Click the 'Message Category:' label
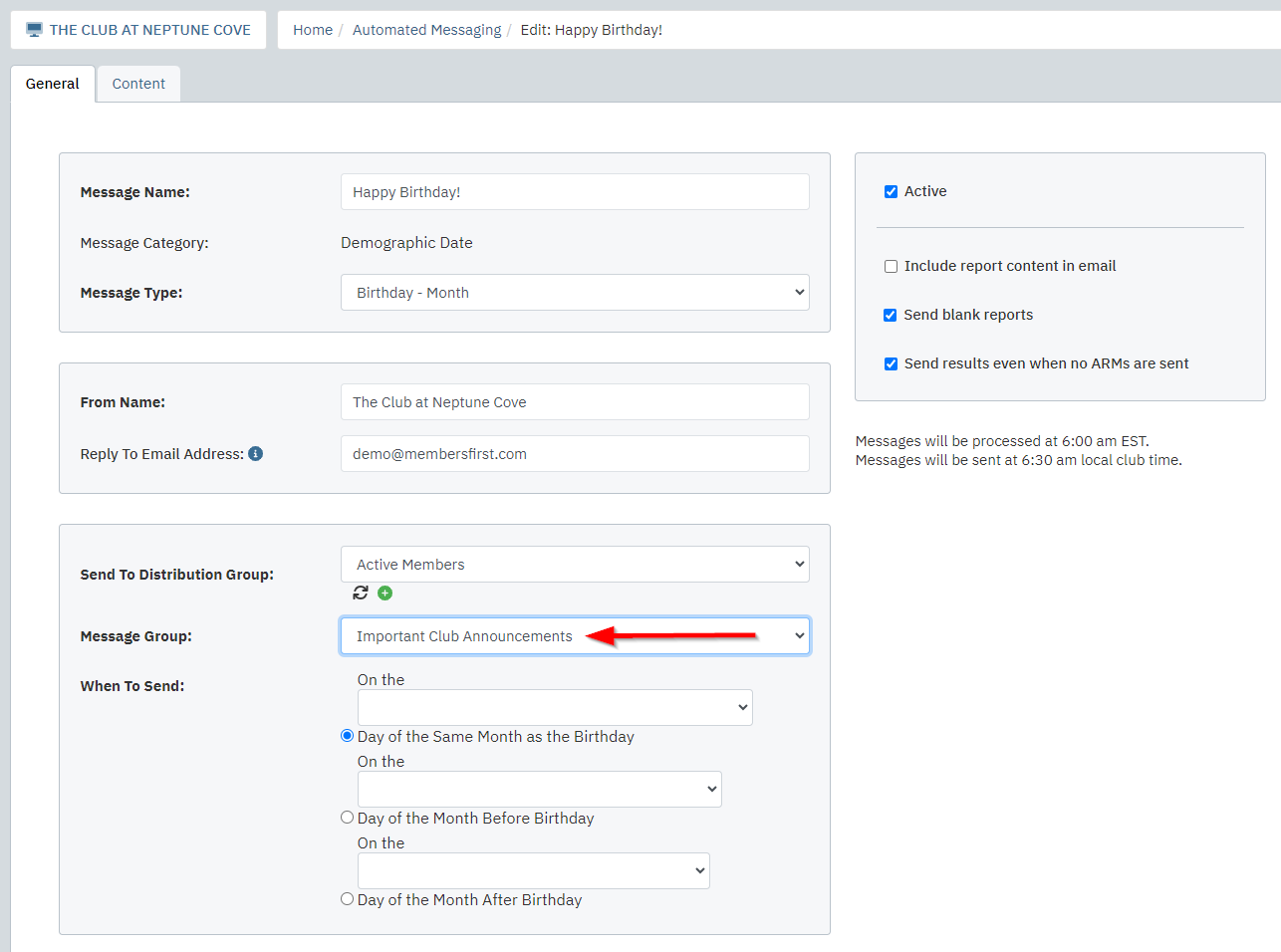The height and width of the screenshot is (952, 1281). 144,243
